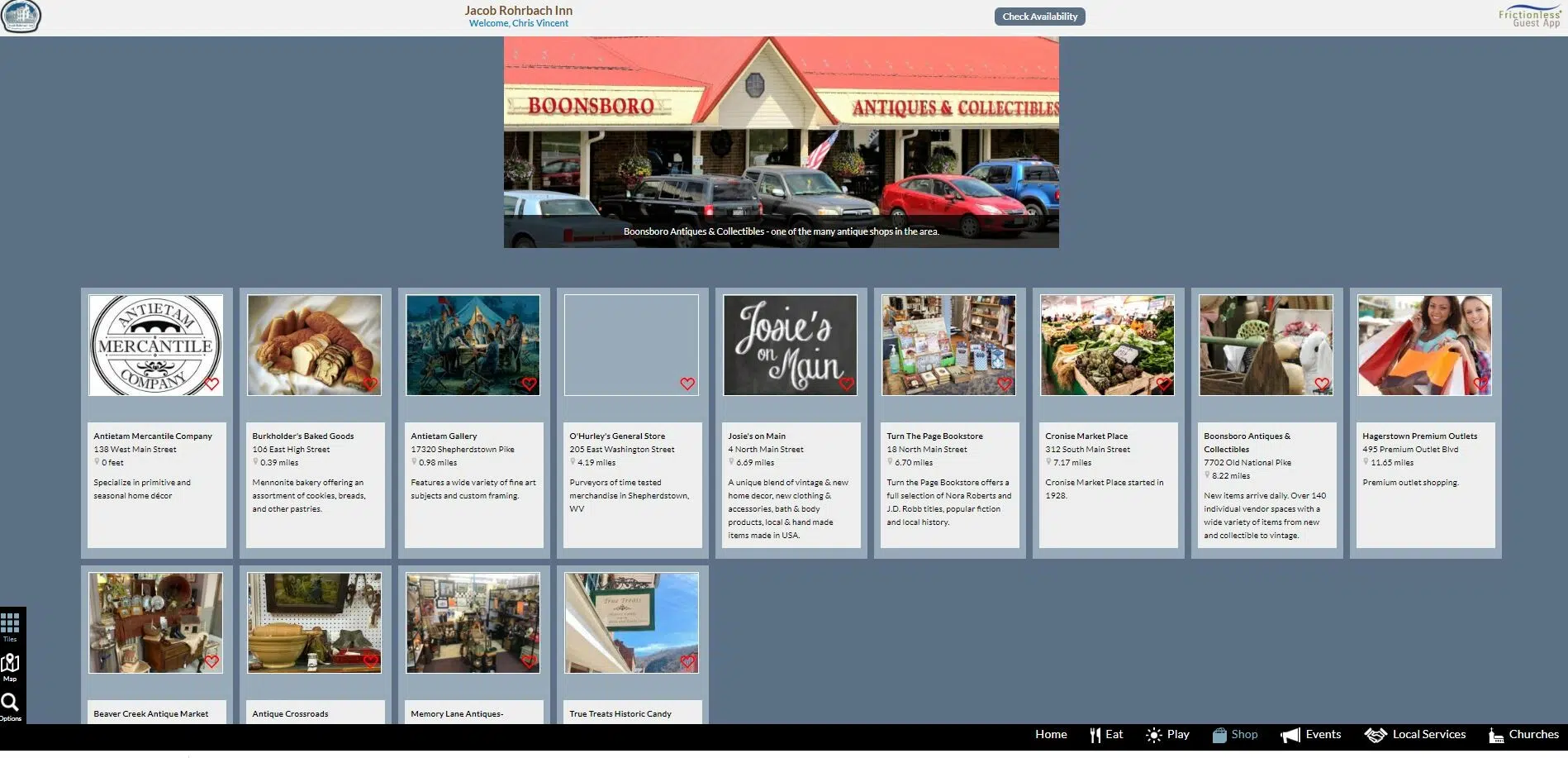Toggle heart on Memory Lane Antiques card
The width and height of the screenshot is (1568, 758).
(529, 662)
